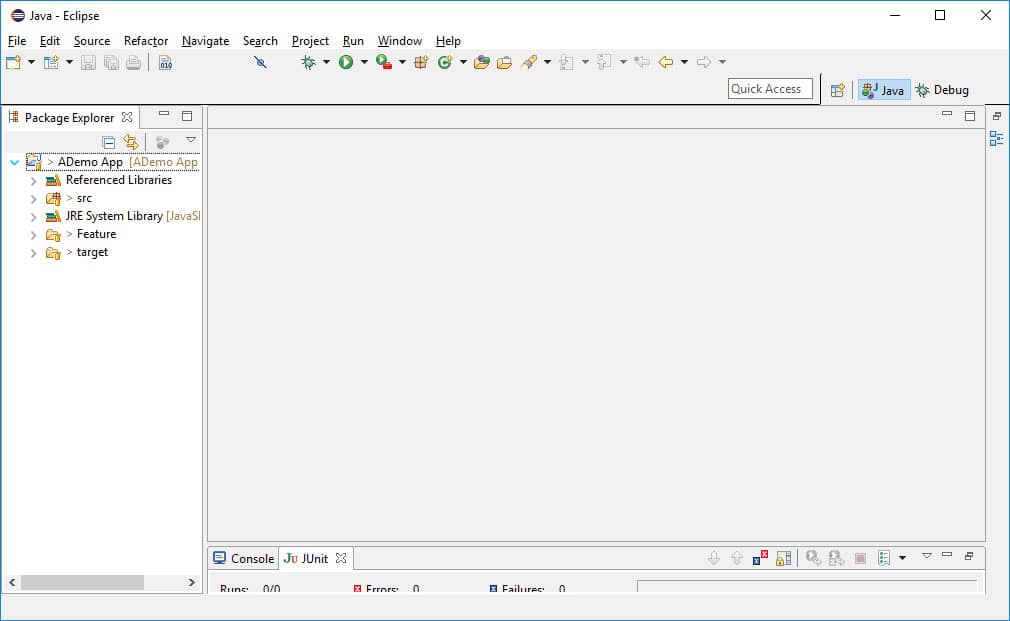The width and height of the screenshot is (1010, 621).
Task: Open the Project menu
Action: 310,41
